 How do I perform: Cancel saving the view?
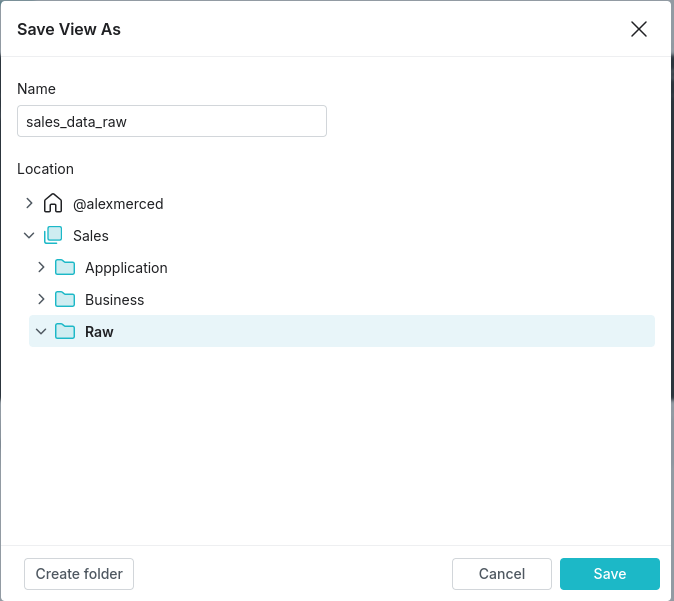pos(502,574)
